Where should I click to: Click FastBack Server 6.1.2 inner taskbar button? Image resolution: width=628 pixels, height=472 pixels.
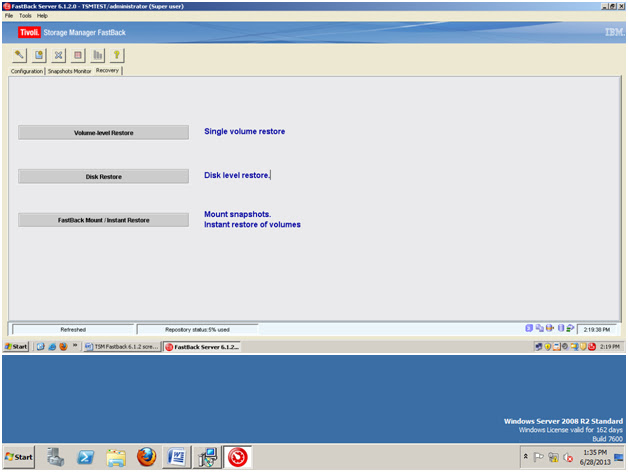202,347
